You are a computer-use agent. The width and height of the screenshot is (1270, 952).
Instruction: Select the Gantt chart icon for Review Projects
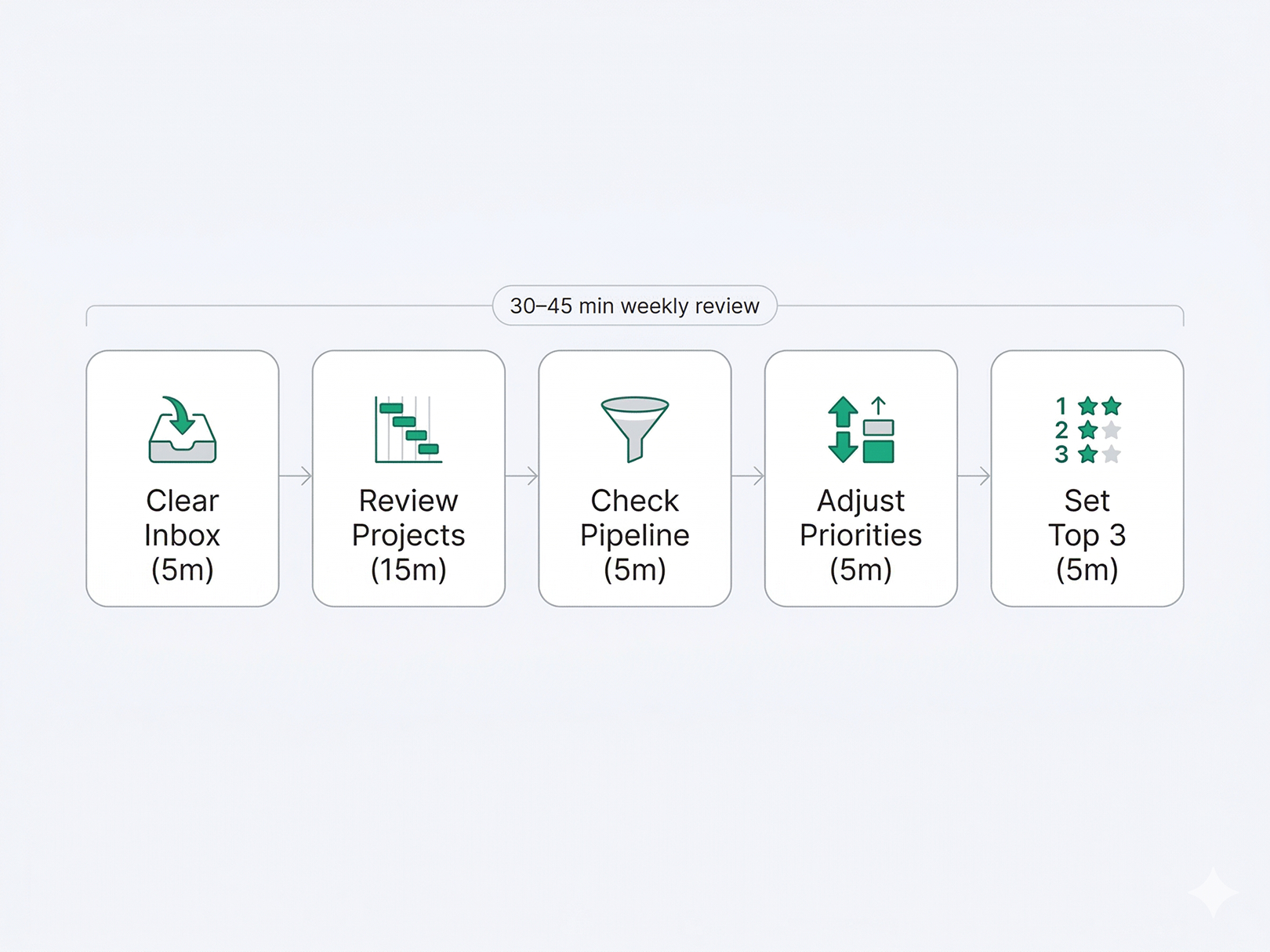tap(408, 430)
